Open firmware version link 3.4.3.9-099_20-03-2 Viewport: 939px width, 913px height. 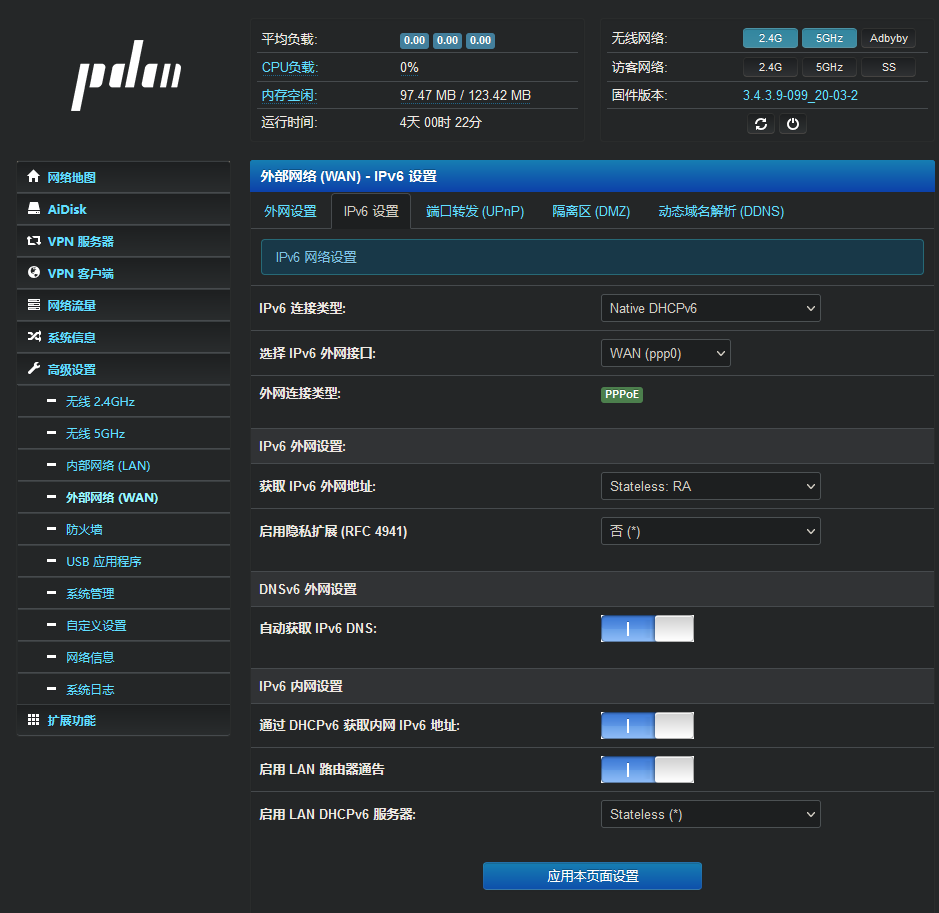click(x=800, y=95)
